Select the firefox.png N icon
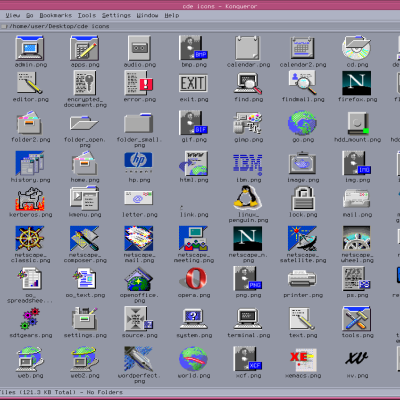Viewport: 400px width, 400px height. pyautogui.click(x=357, y=83)
